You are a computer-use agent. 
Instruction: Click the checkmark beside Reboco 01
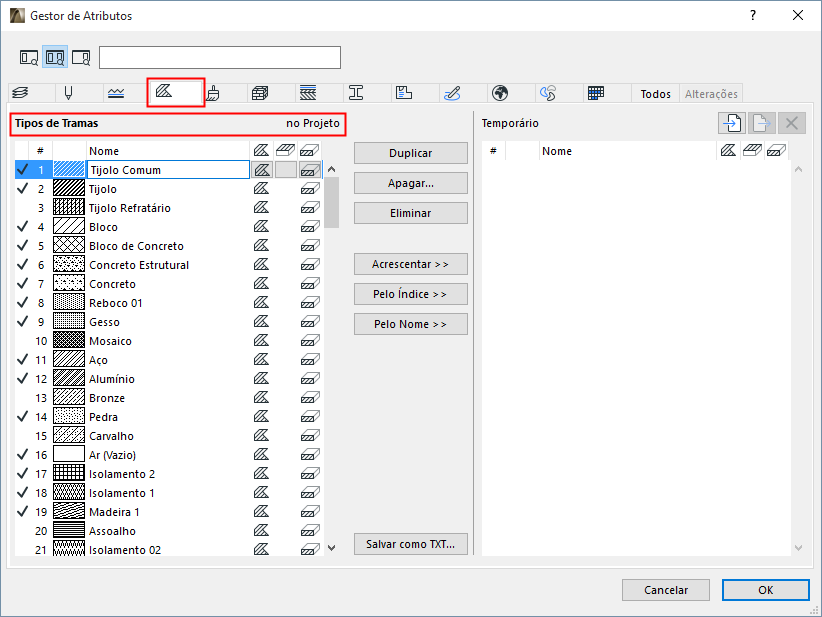pyautogui.click(x=23, y=302)
